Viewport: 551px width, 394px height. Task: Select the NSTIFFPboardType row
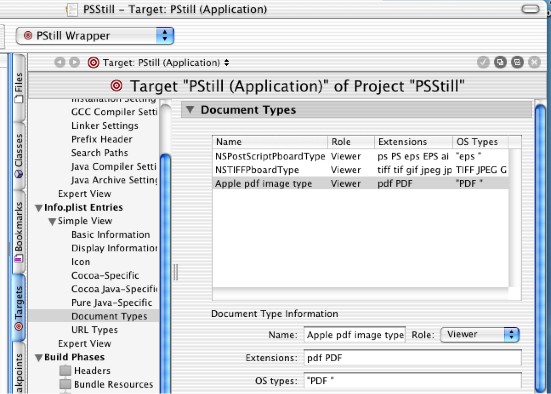pos(361,170)
